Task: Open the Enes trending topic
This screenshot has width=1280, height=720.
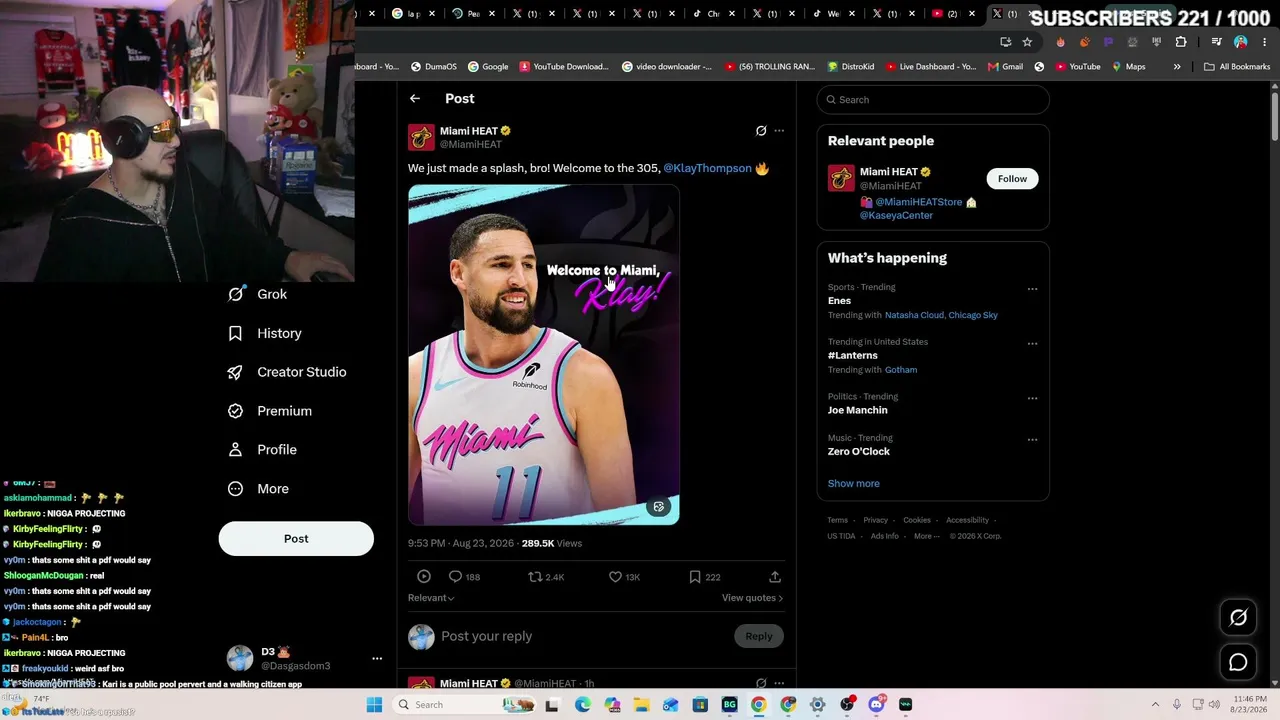Action: 839,301
